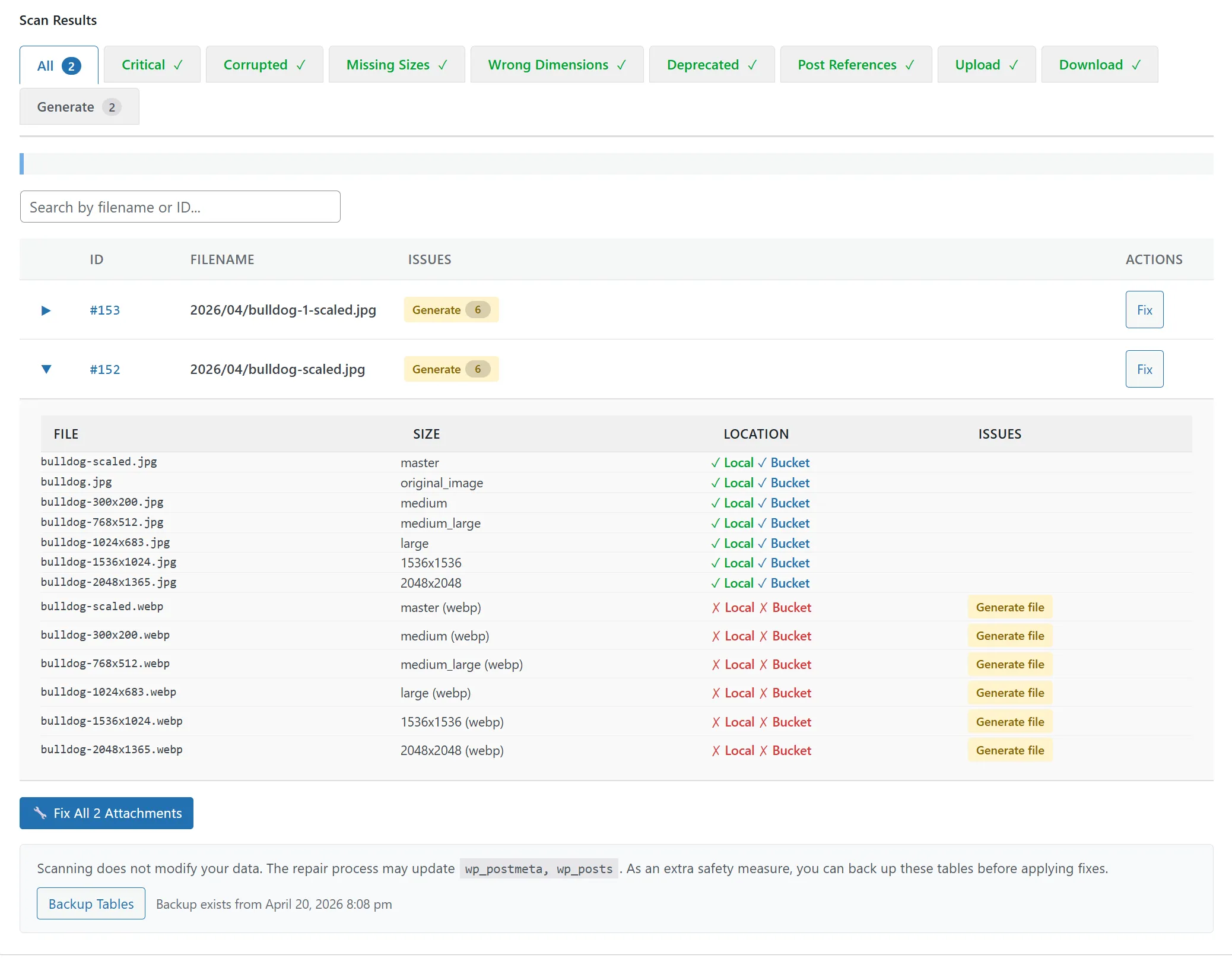Collapse row #152 disclosure triangle
Screen dimensions: 1232x958
point(46,369)
